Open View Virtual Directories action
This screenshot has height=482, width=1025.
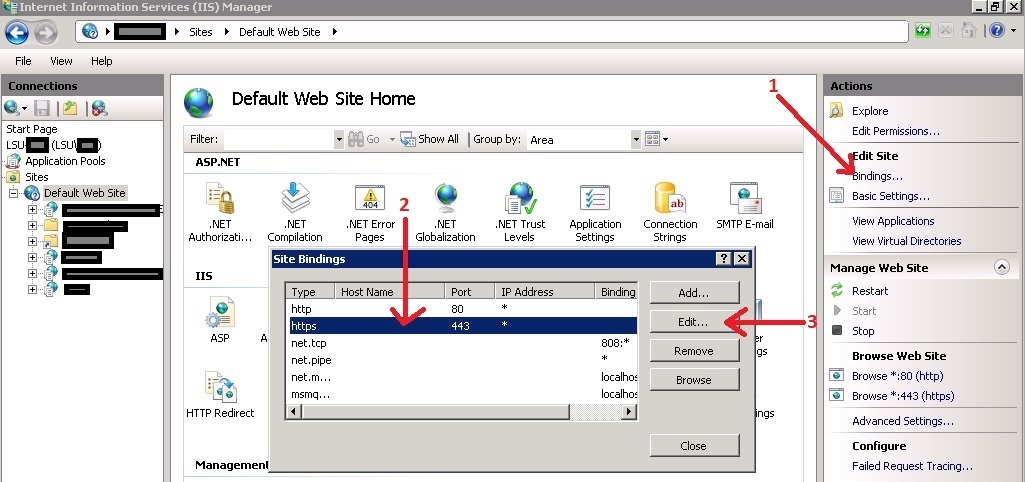[907, 241]
